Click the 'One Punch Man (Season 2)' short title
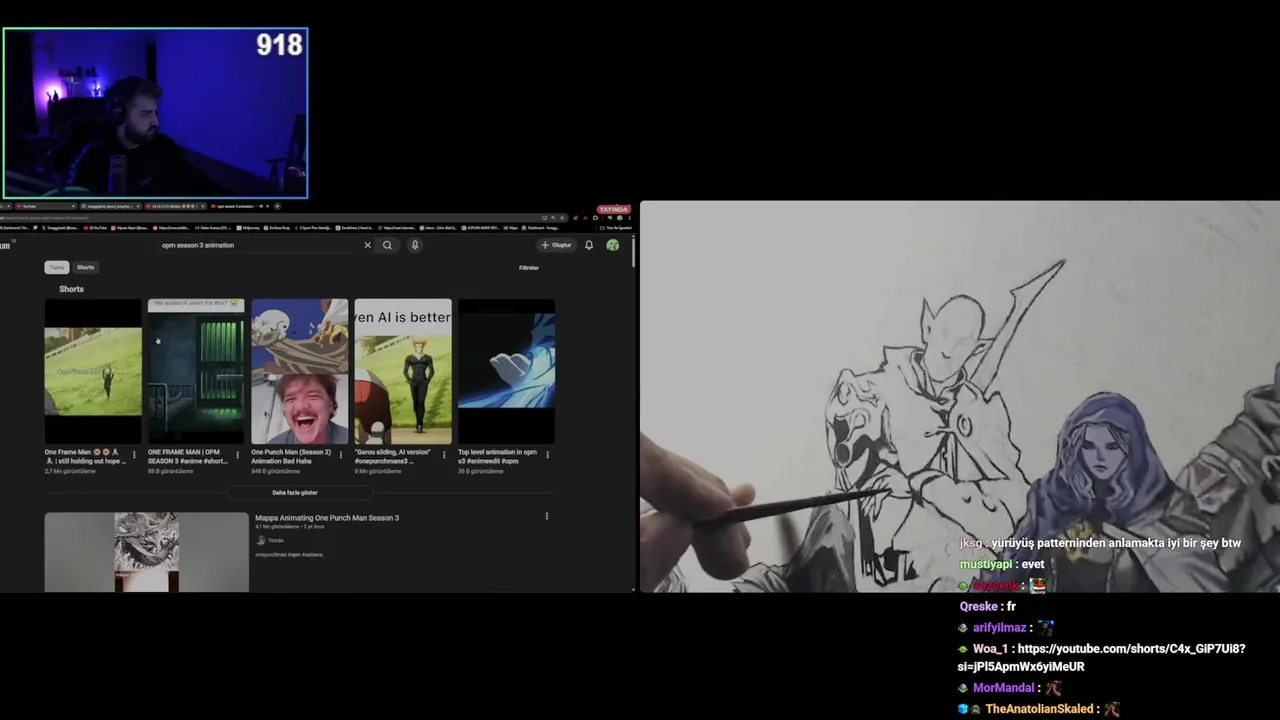Viewport: 1280px width, 720px height. point(291,456)
